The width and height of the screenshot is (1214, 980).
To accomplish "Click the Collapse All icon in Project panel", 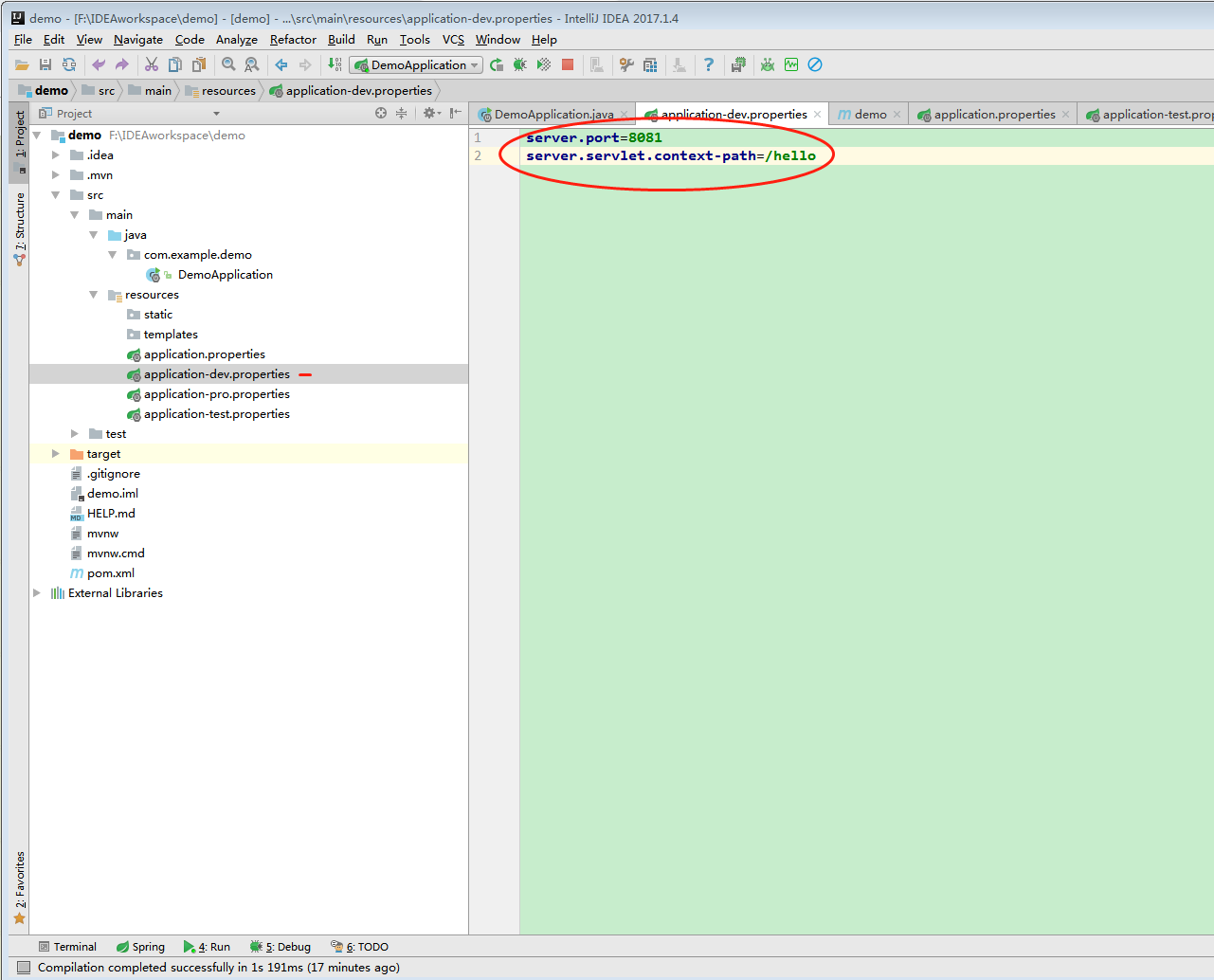I will point(402,113).
